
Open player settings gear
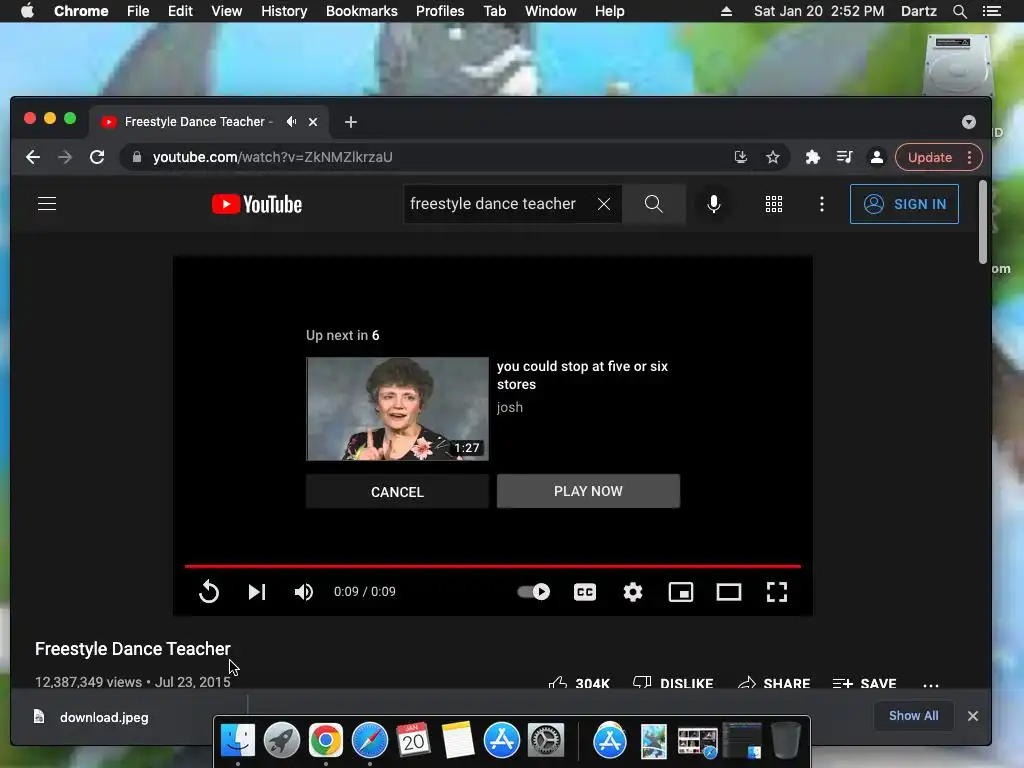(633, 592)
